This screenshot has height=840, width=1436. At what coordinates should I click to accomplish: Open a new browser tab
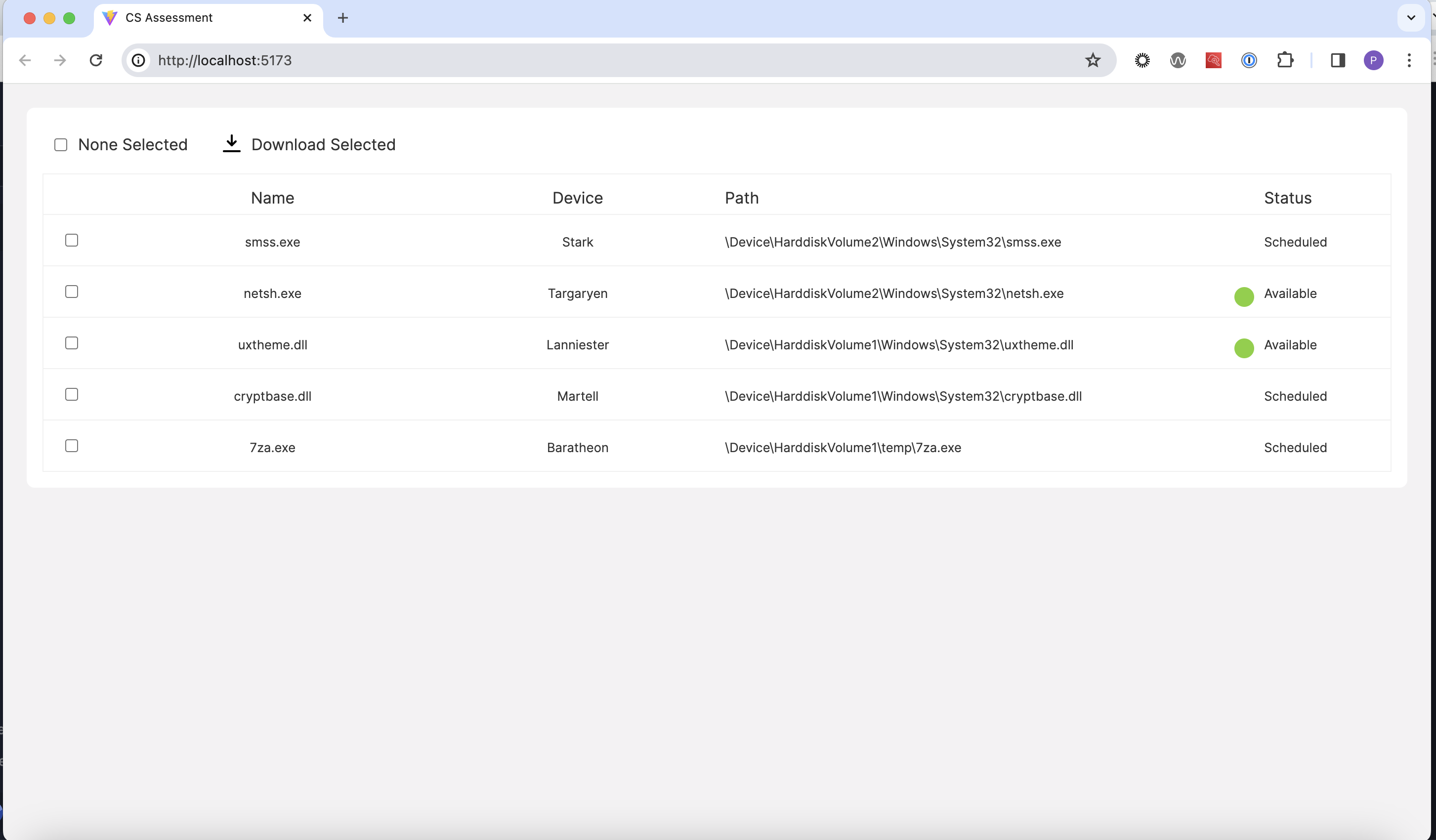coord(342,18)
